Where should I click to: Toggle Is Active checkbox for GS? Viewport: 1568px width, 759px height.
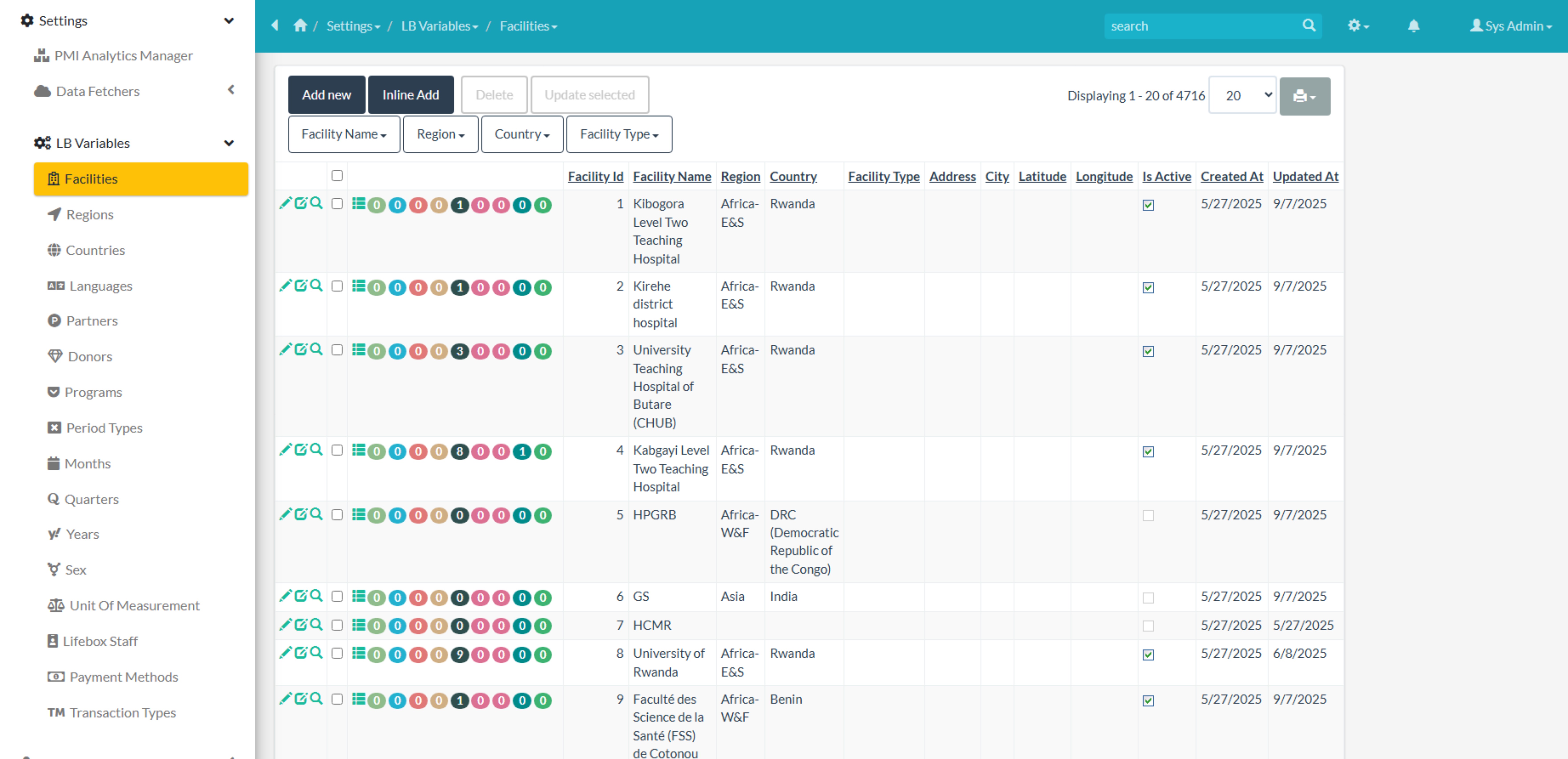(x=1148, y=598)
